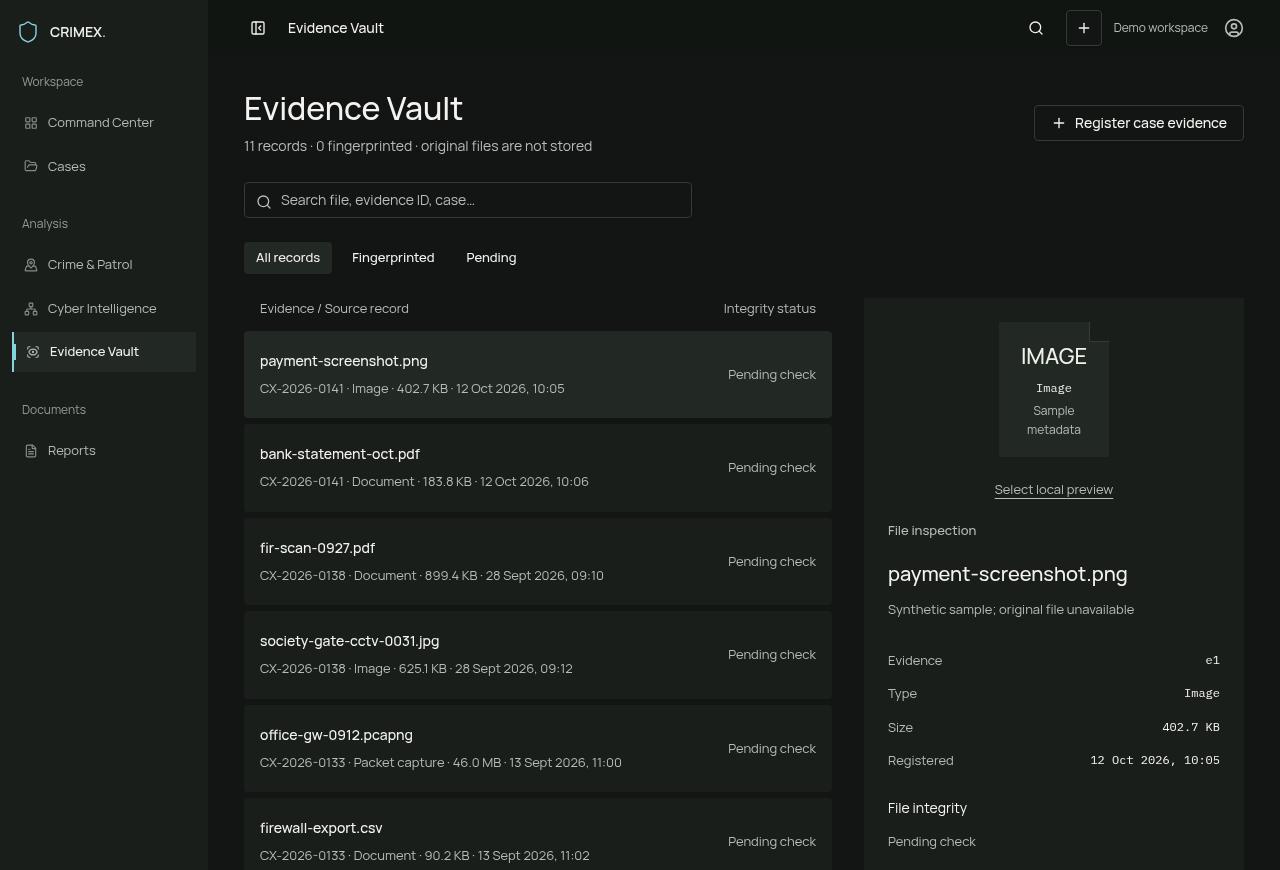Click the Demo workspace label

[1160, 28]
